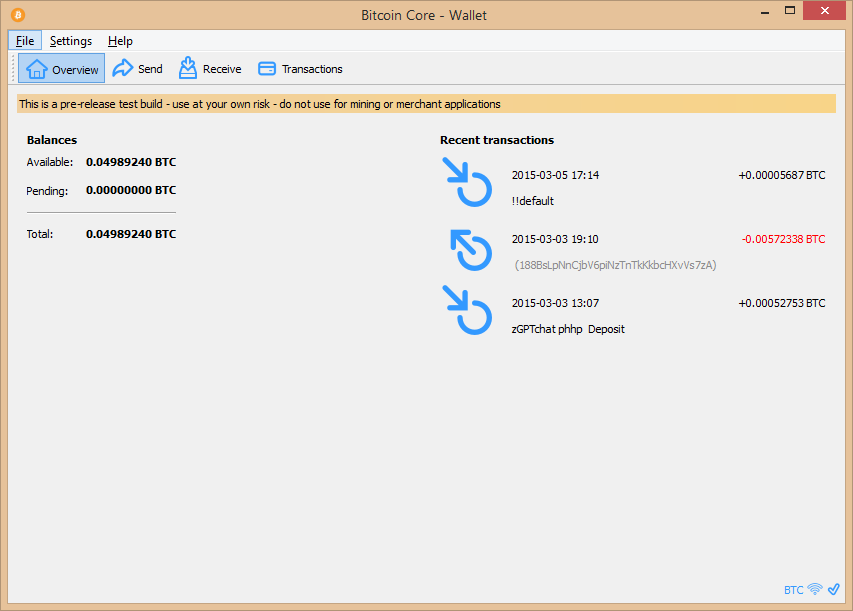This screenshot has height=611, width=853.
Task: Click the network connections signal icon
Action: point(815,589)
